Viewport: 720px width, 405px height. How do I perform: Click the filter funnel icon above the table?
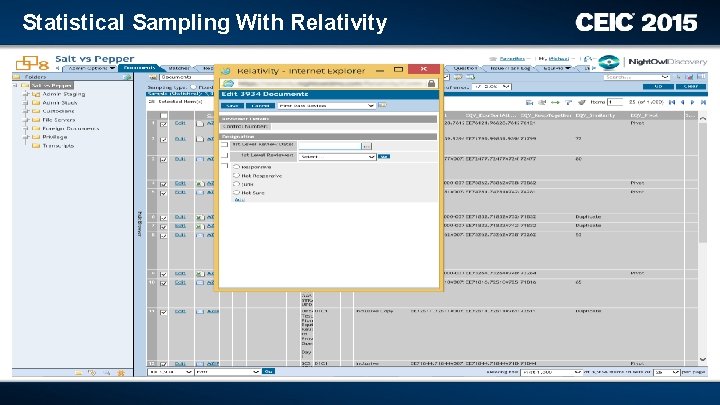click(x=568, y=102)
